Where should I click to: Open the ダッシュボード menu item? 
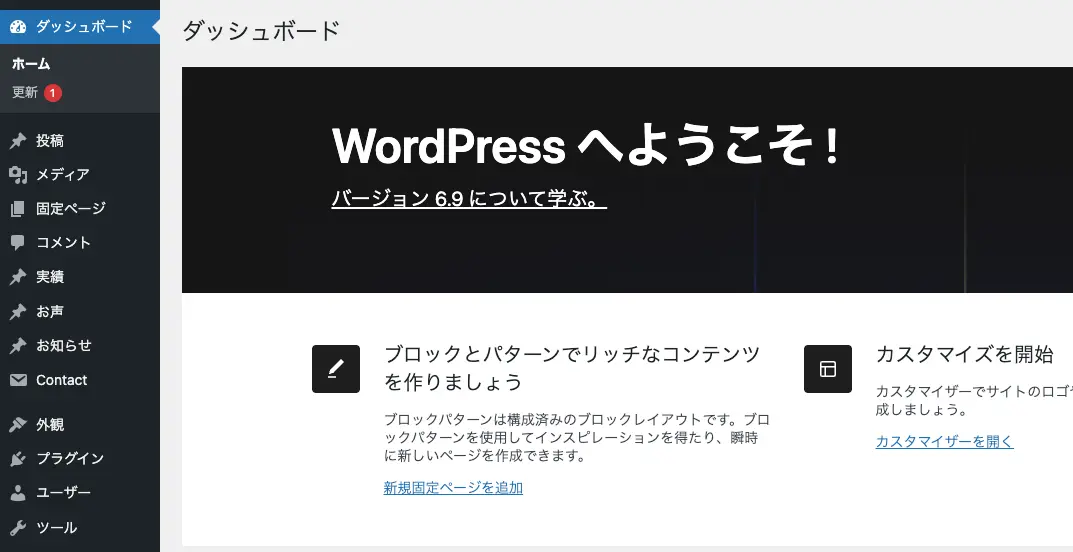click(x=80, y=27)
